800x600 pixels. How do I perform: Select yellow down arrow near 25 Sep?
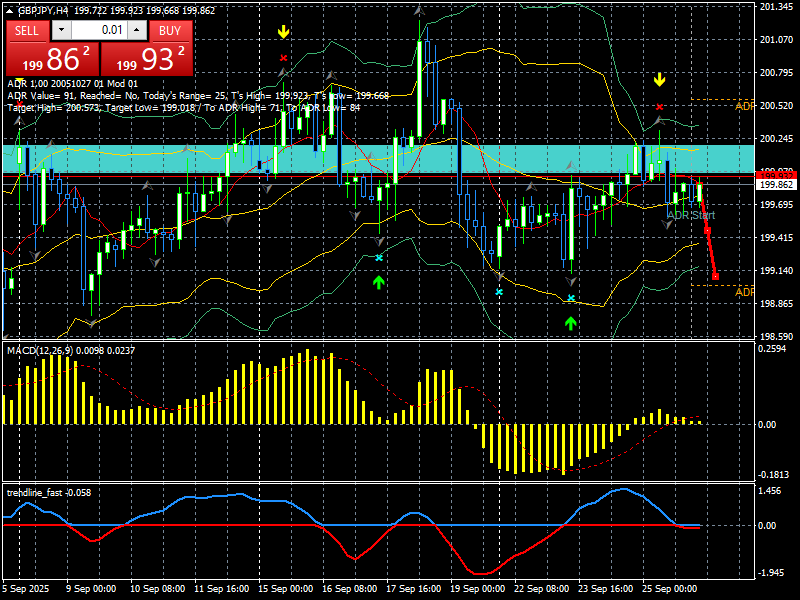(660, 80)
